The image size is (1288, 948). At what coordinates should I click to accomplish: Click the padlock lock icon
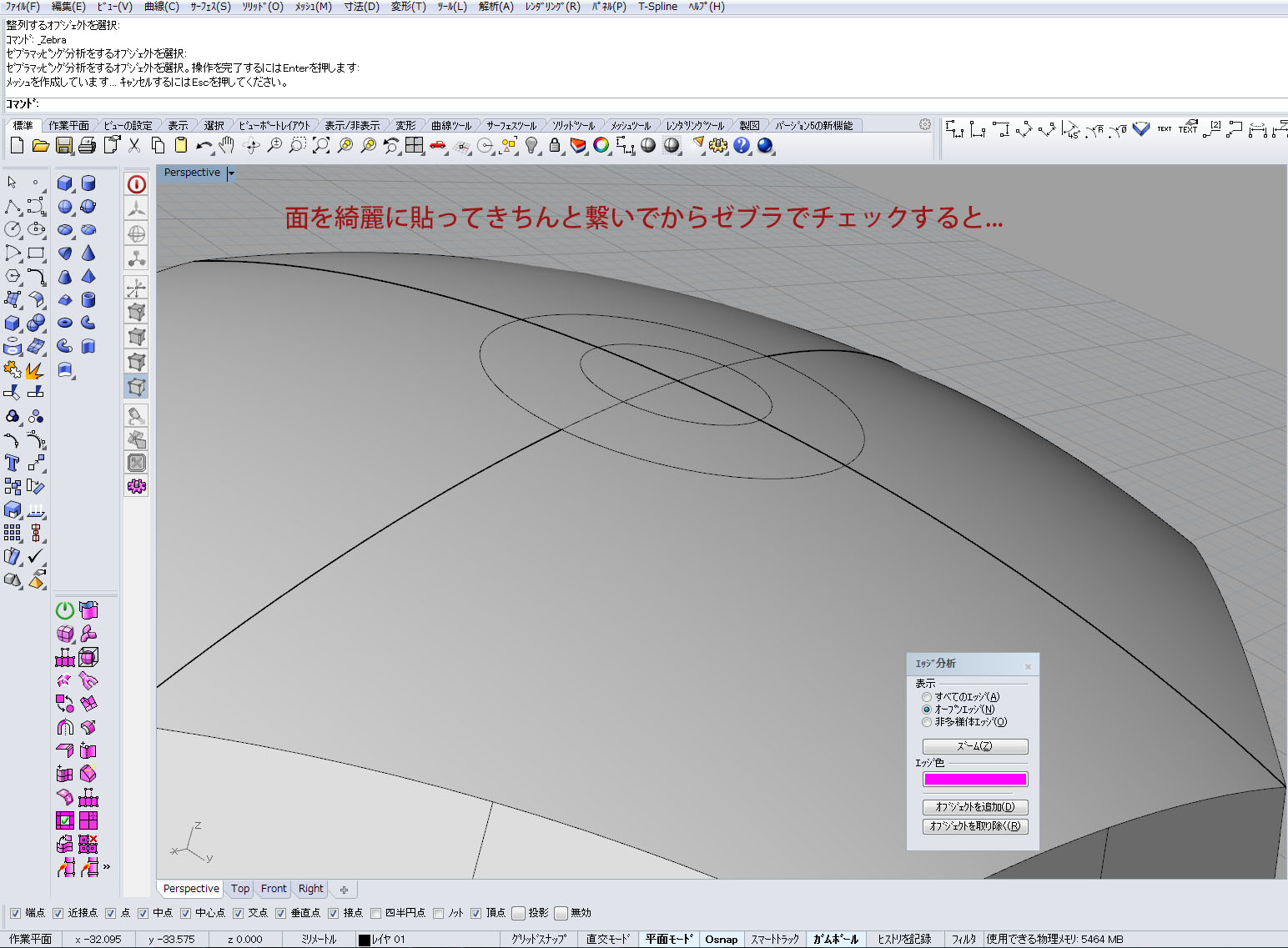(x=555, y=146)
